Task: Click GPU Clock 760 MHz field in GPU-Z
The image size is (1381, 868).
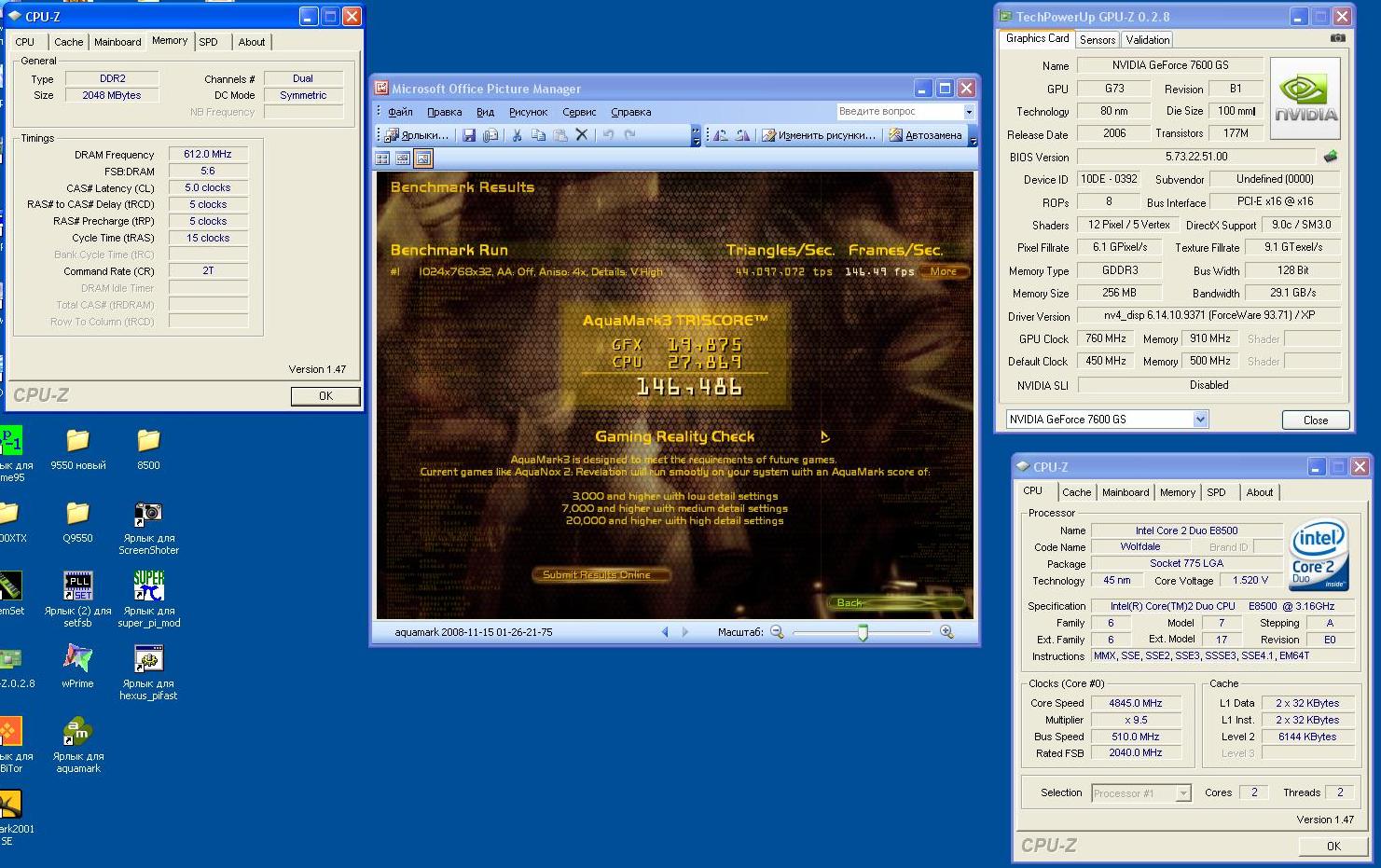Action: [x=1105, y=338]
